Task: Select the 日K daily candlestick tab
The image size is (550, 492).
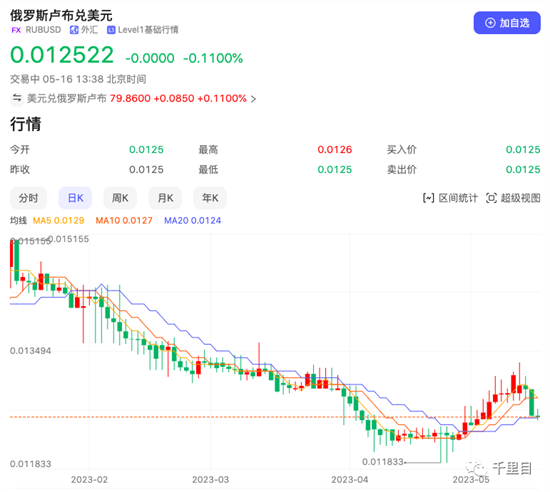Action: [75, 198]
